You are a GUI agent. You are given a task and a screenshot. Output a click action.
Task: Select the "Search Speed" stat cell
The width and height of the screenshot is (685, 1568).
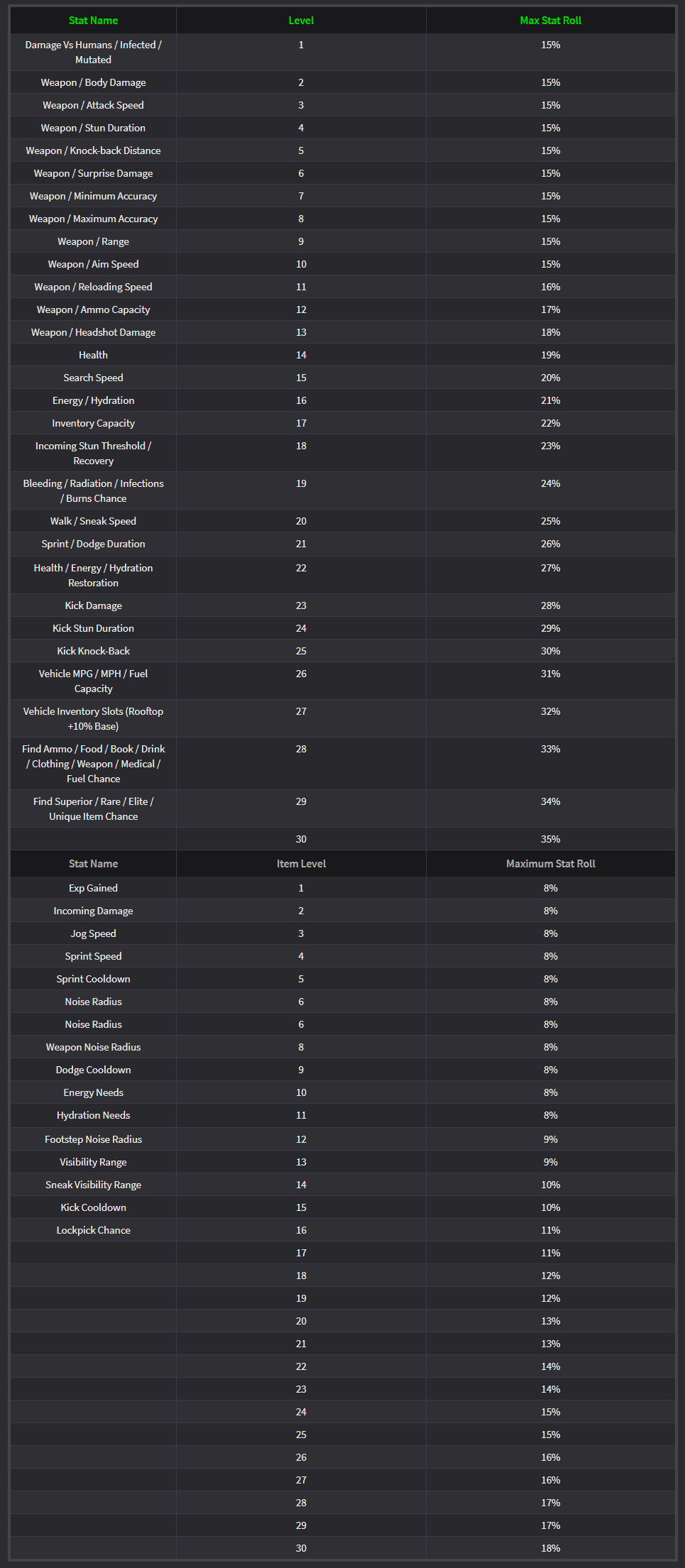coord(93,378)
